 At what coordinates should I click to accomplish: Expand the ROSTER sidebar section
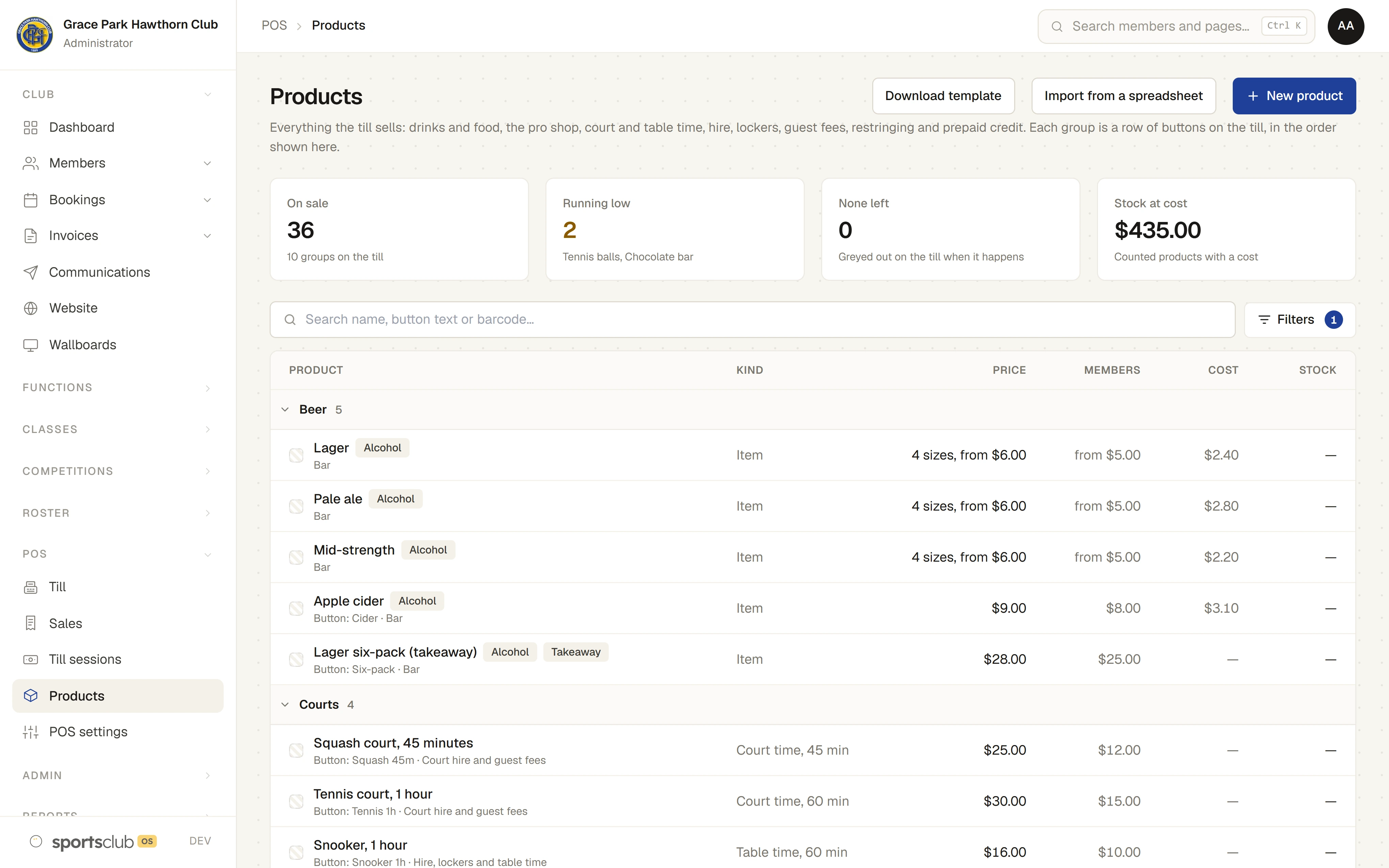click(x=118, y=513)
